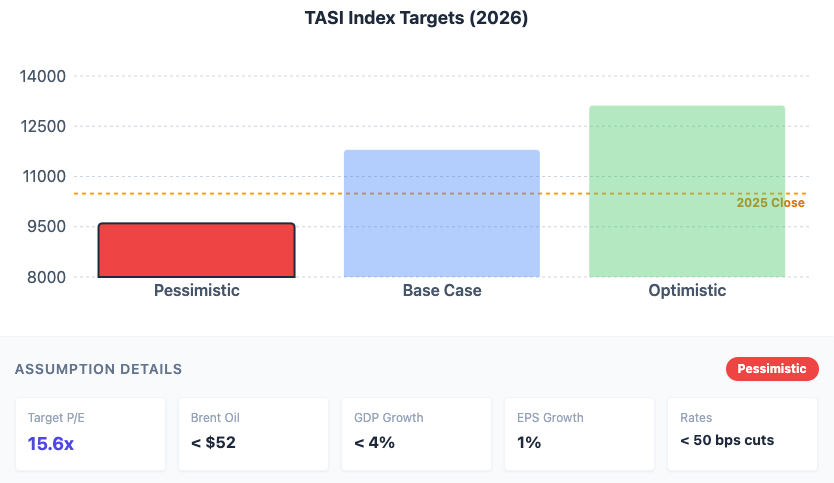The image size is (834, 483).
Task: Click the chart title TASI Index Targets
Action: 416,18
